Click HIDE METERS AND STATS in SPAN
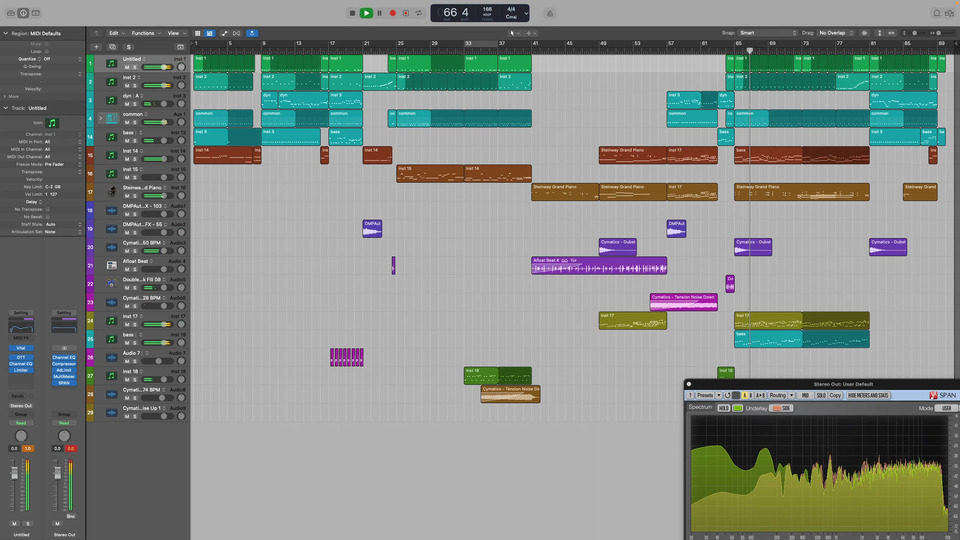Screen dimensions: 960x540 coord(868,396)
